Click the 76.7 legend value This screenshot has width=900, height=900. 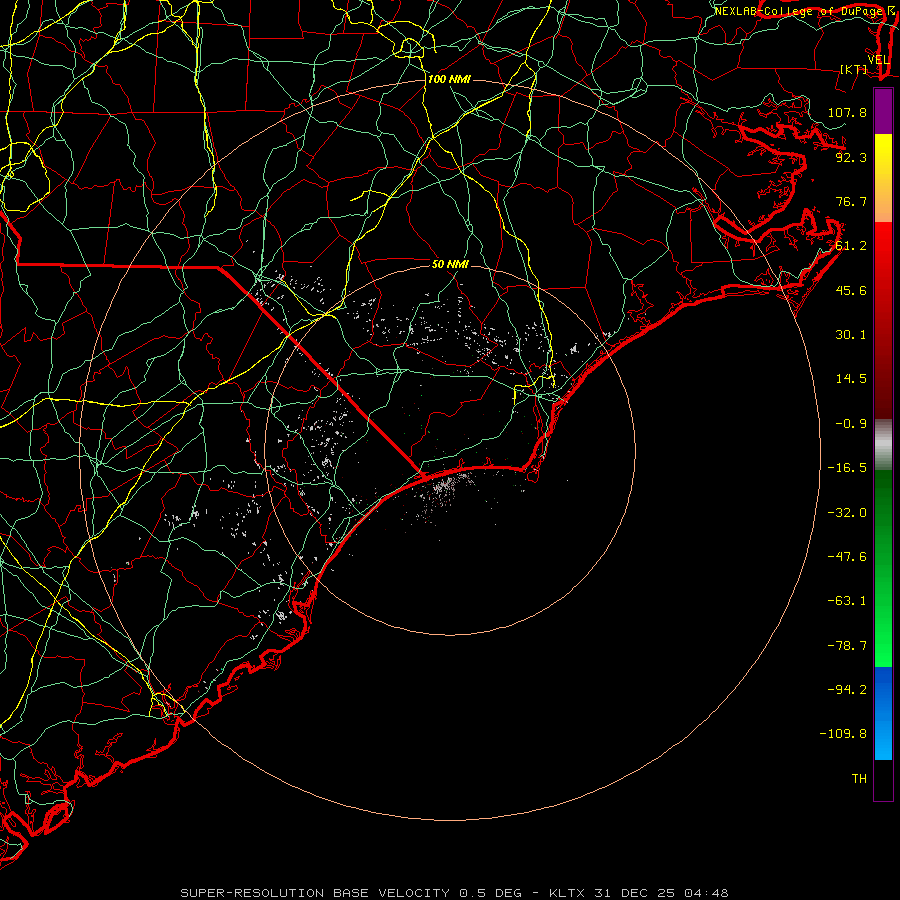[x=851, y=201]
